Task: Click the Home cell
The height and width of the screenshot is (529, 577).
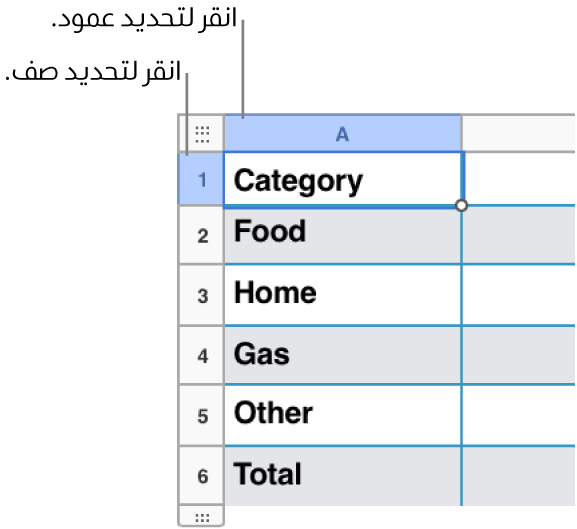Action: (343, 295)
